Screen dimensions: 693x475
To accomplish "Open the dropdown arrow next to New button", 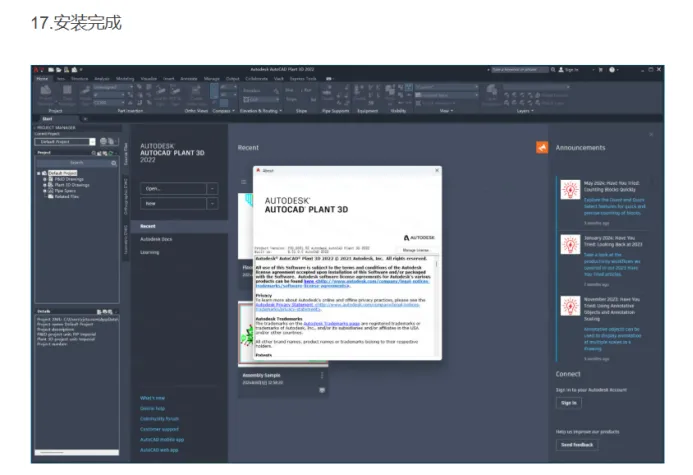I will click(212, 204).
